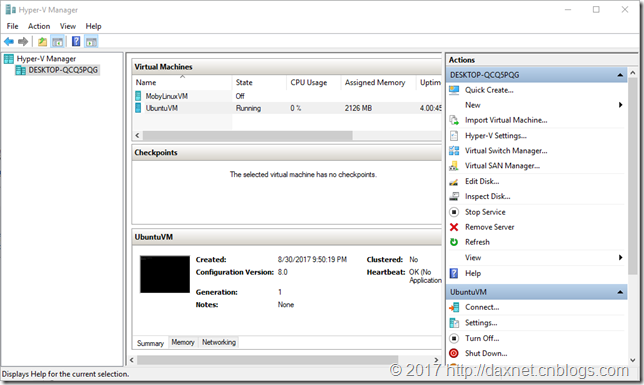Image resolution: width=644 pixels, height=385 pixels.
Task: Open the Action menu
Action: [39, 26]
